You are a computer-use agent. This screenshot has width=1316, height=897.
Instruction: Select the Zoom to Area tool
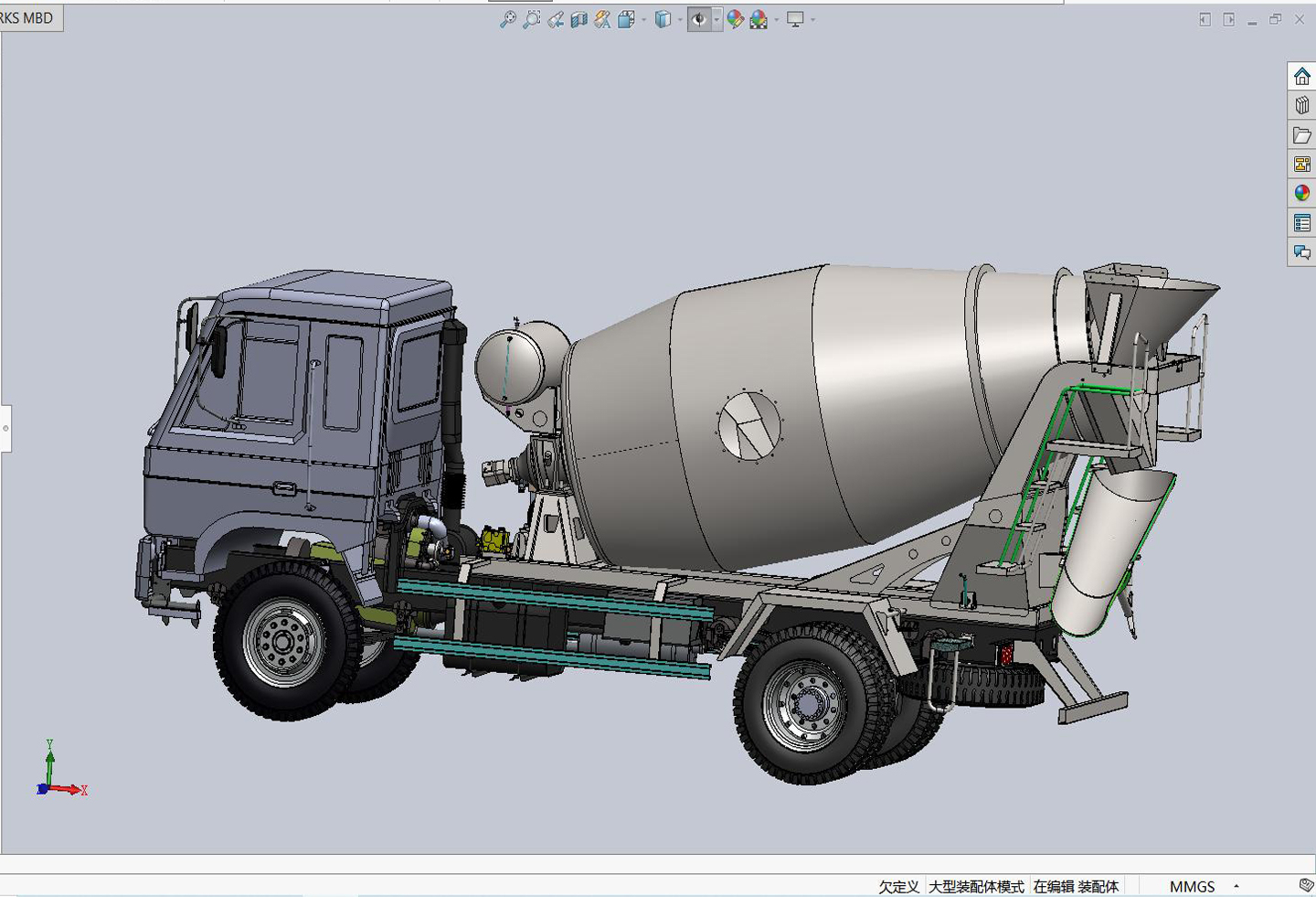(x=532, y=19)
